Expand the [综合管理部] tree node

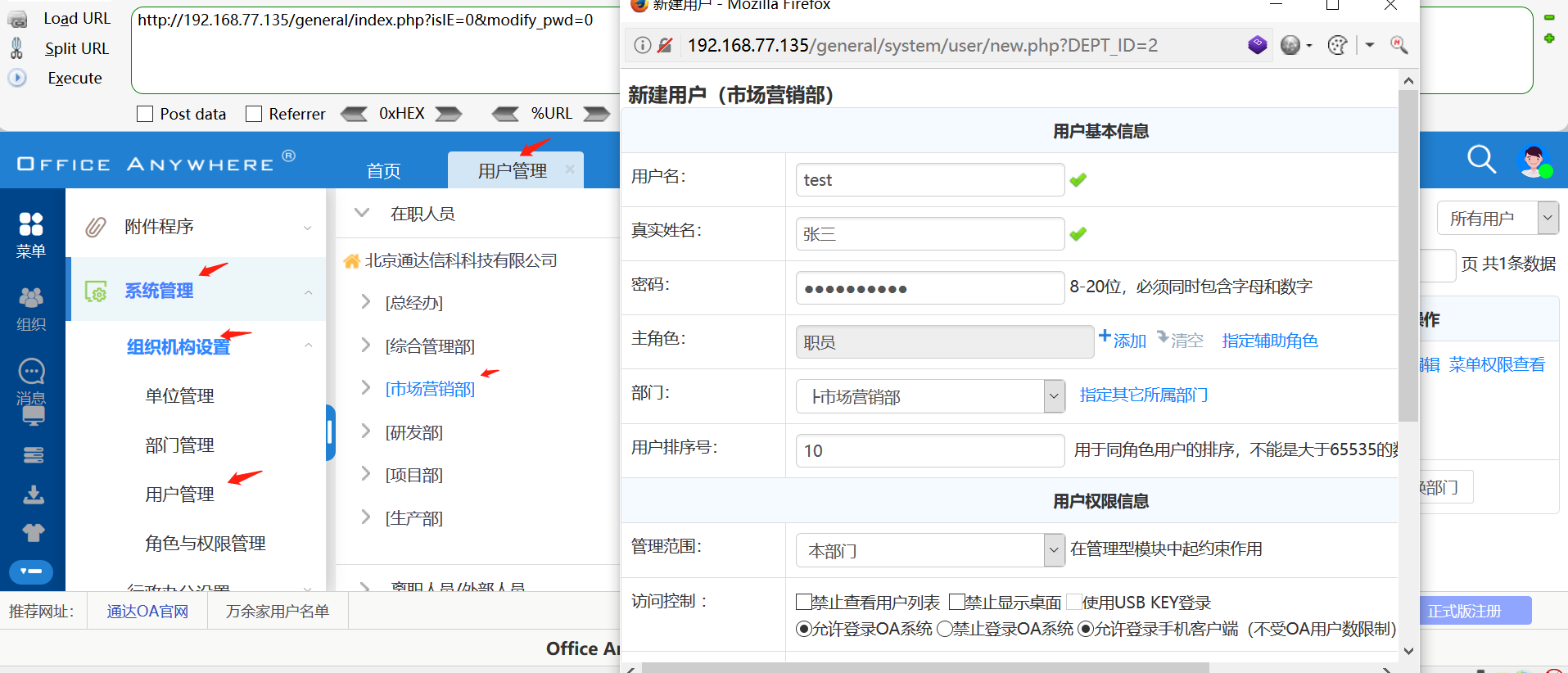(365, 346)
